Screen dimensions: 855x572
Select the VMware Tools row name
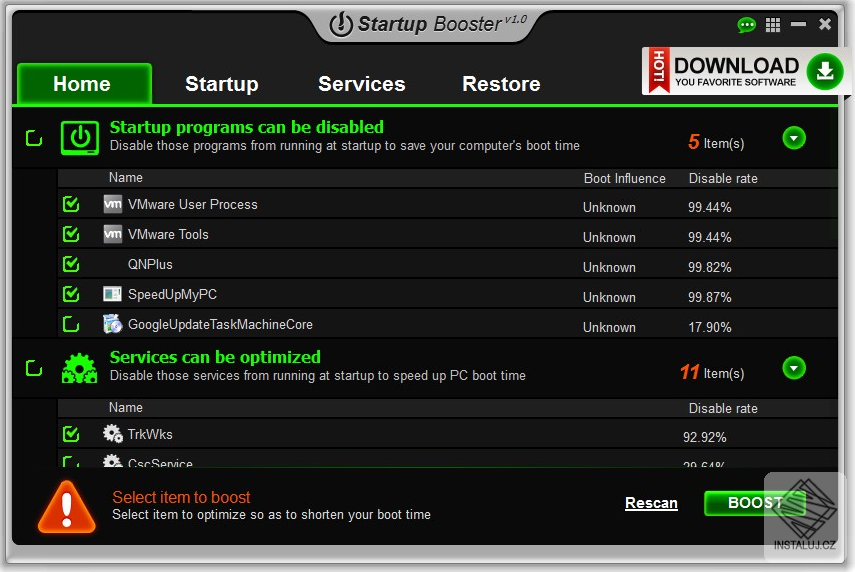click(x=168, y=234)
